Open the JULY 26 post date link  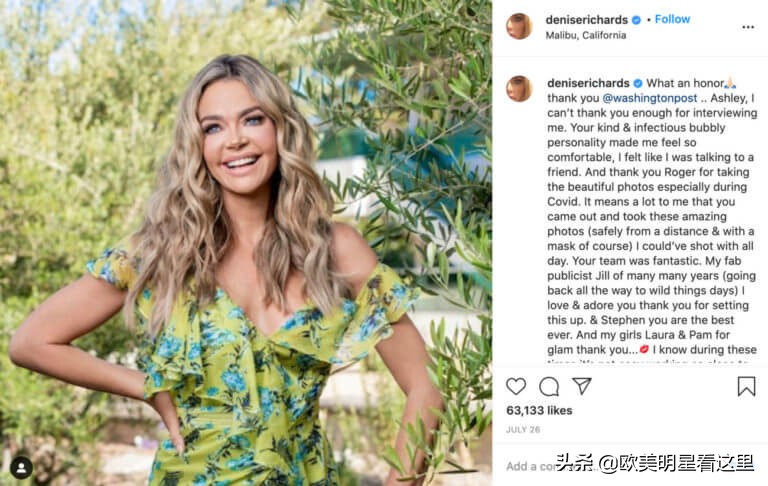pyautogui.click(x=523, y=430)
